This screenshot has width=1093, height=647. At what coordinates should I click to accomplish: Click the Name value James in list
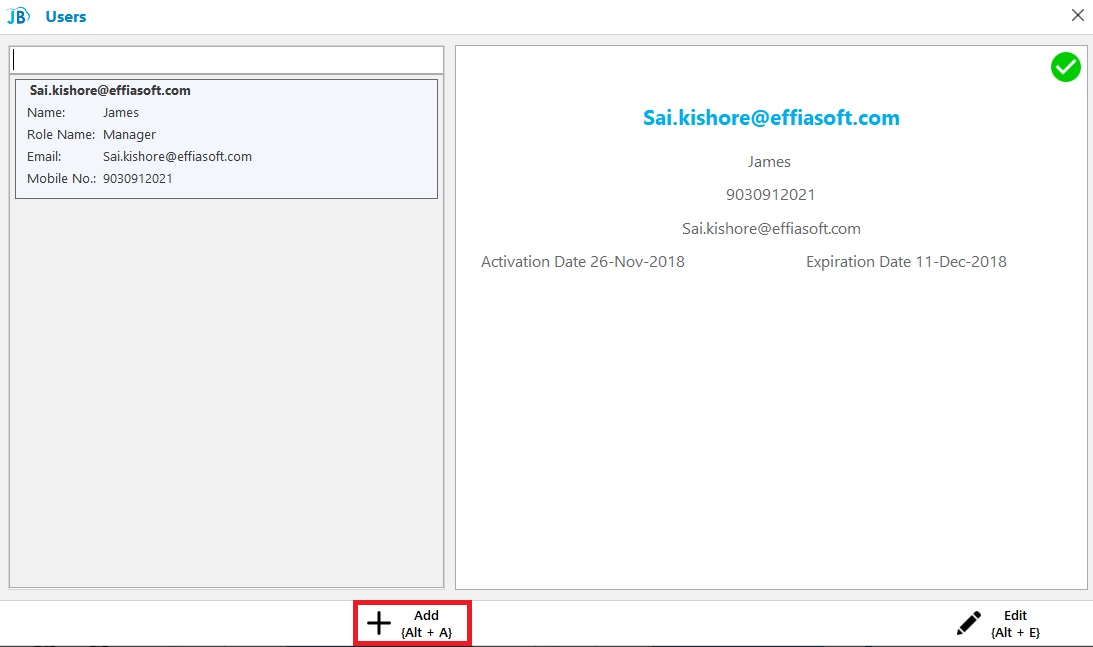click(x=121, y=113)
